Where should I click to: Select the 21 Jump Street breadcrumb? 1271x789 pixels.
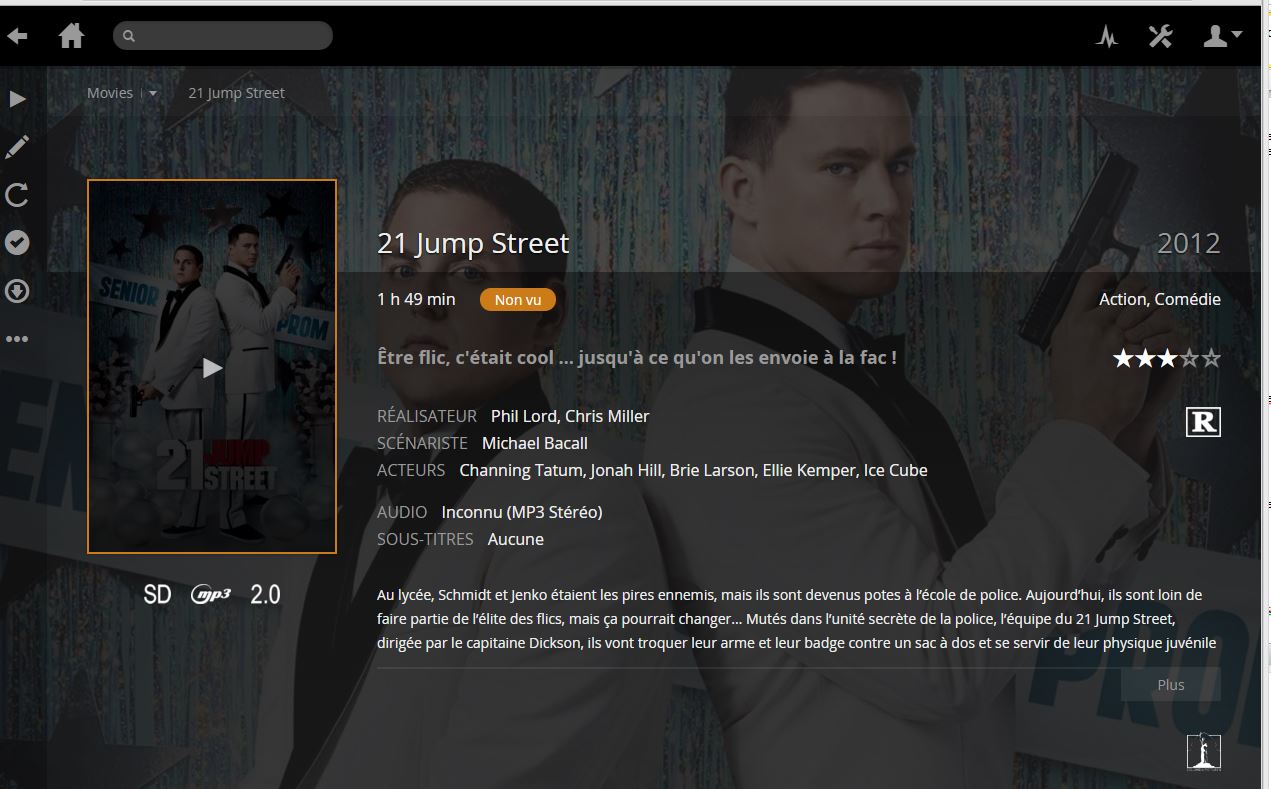(237, 93)
